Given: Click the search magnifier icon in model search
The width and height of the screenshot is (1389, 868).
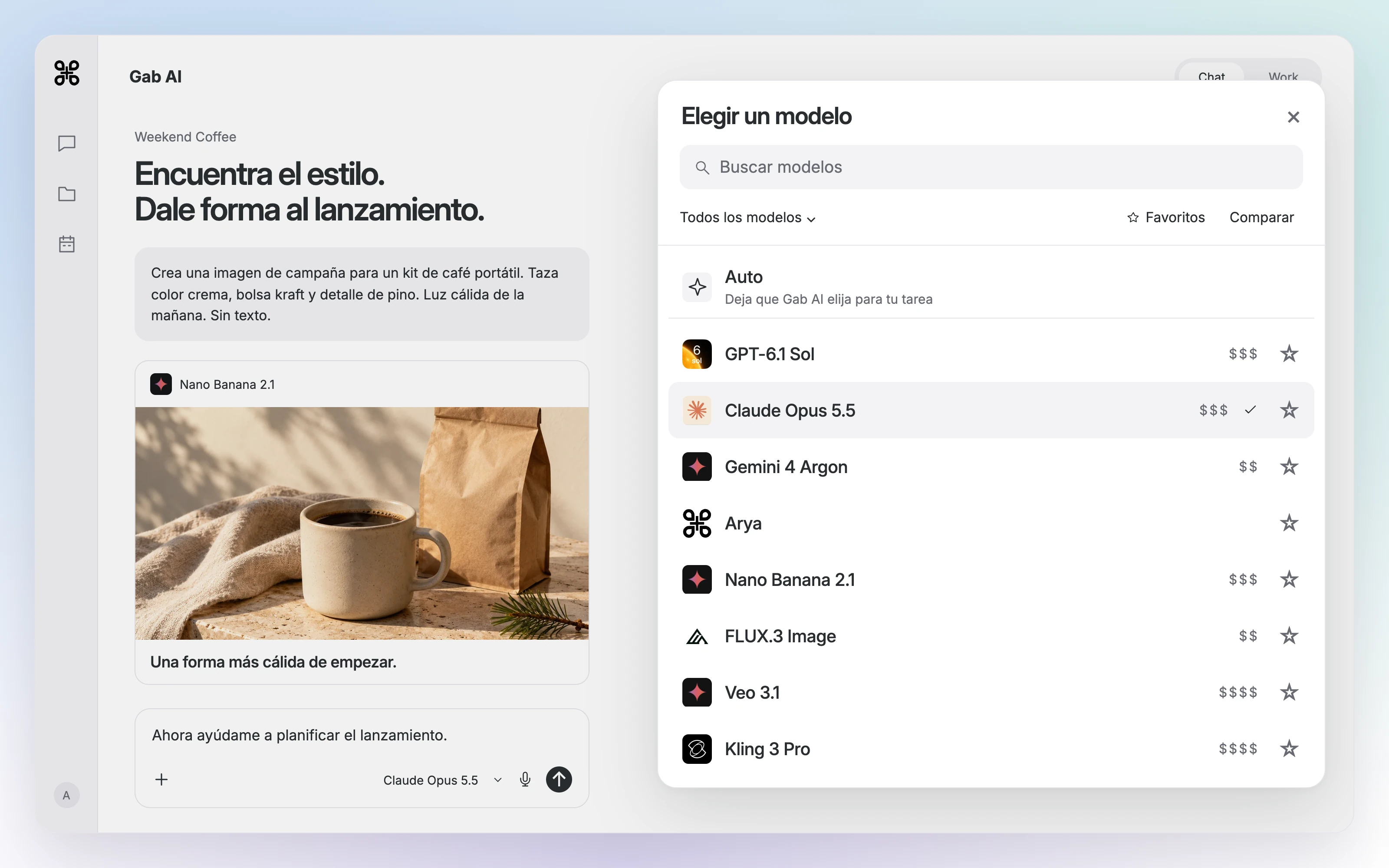Looking at the screenshot, I should (702, 168).
